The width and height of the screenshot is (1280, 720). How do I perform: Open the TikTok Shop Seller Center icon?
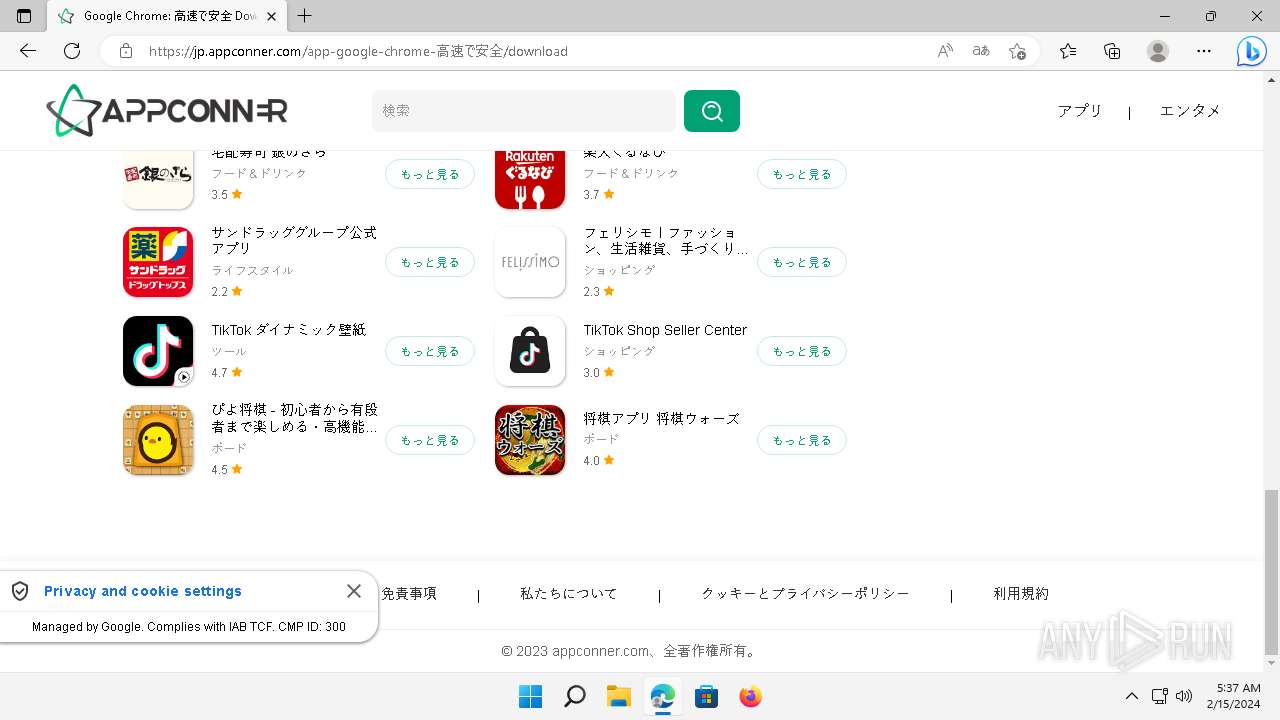pos(530,351)
